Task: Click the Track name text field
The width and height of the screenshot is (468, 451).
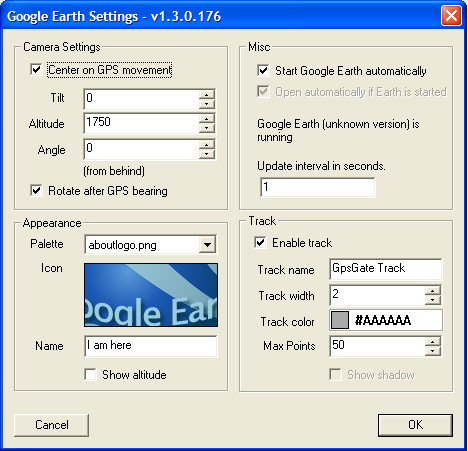Action: tap(386, 269)
